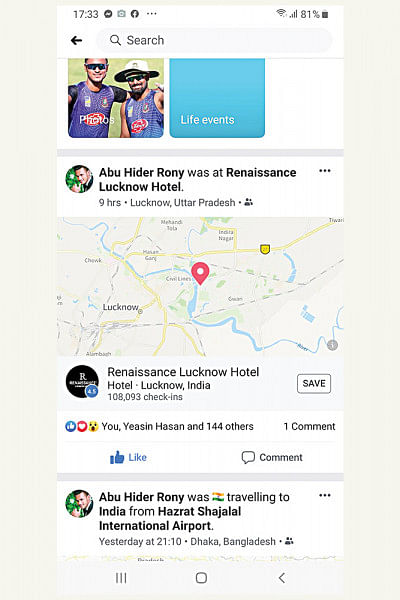Viewport: 400px width, 600px height.
Task: Tap the map info icon near River label
Action: pyautogui.click(x=332, y=345)
